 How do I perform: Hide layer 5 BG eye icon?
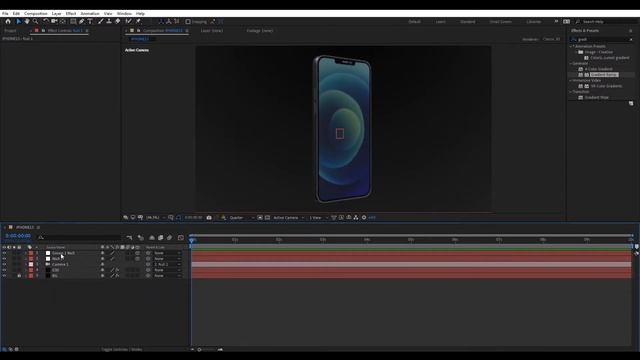[x=4, y=276]
